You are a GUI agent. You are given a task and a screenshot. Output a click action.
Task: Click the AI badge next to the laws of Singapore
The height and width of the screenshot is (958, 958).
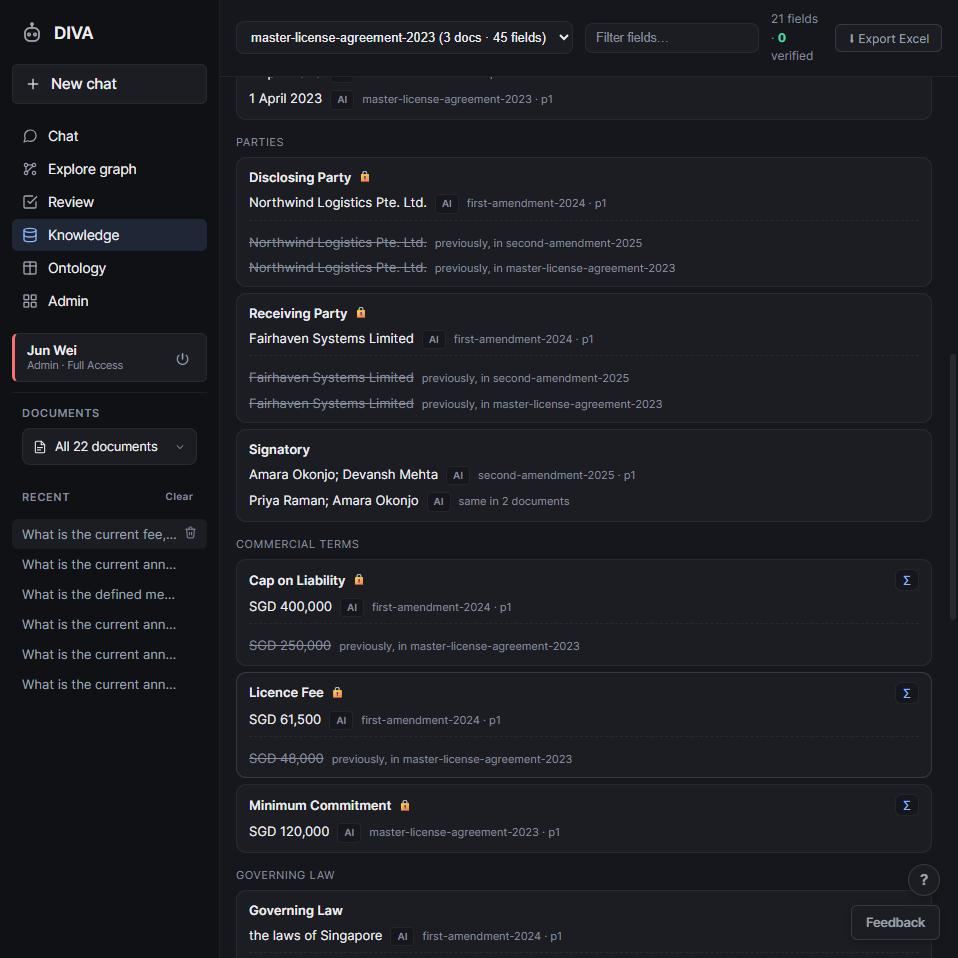tap(403, 937)
